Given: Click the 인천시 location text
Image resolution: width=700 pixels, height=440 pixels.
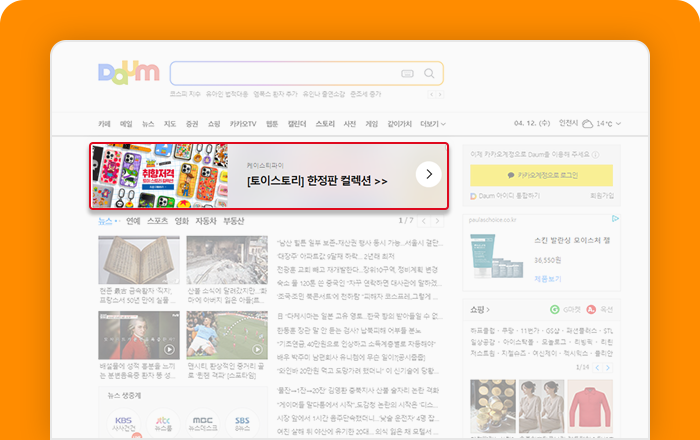Looking at the screenshot, I should [568, 123].
